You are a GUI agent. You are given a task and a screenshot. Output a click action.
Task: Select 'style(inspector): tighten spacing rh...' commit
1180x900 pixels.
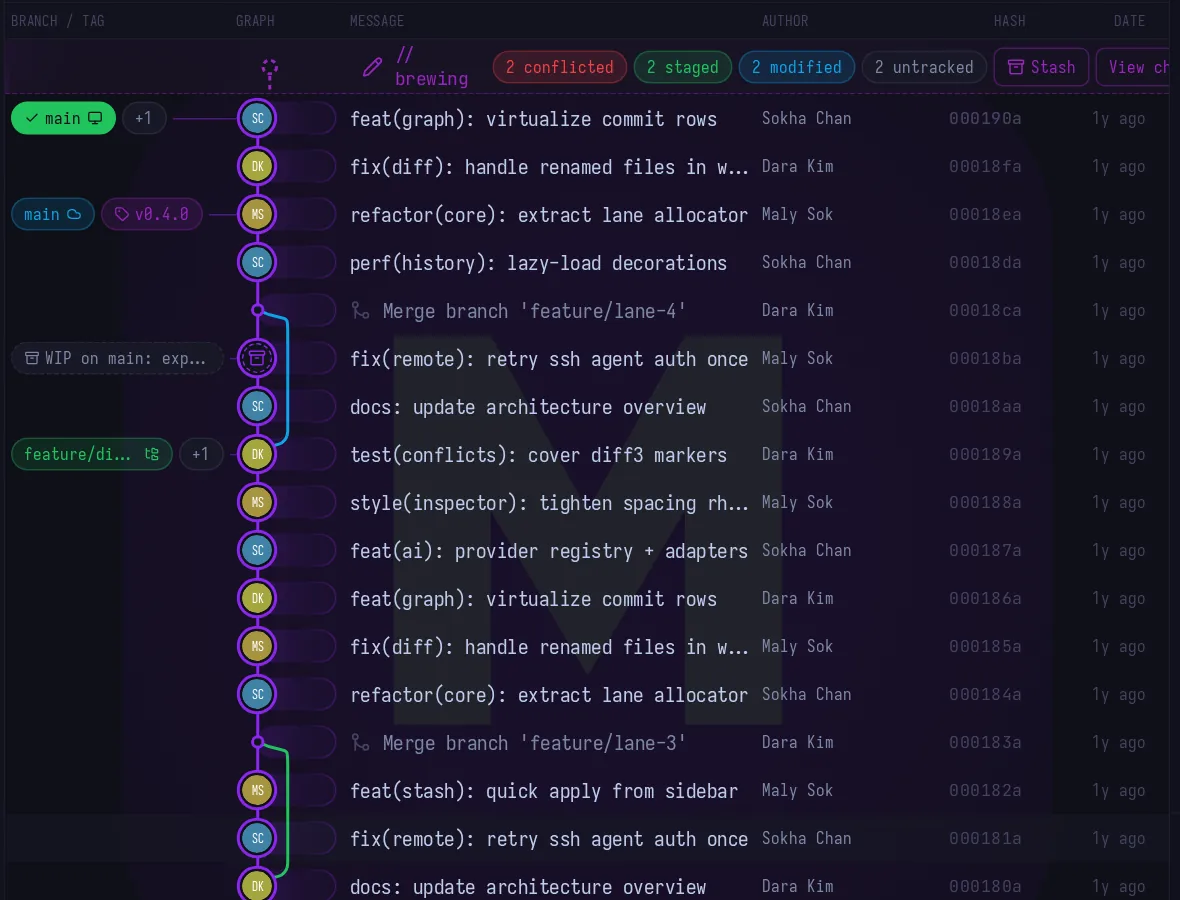tap(549, 503)
